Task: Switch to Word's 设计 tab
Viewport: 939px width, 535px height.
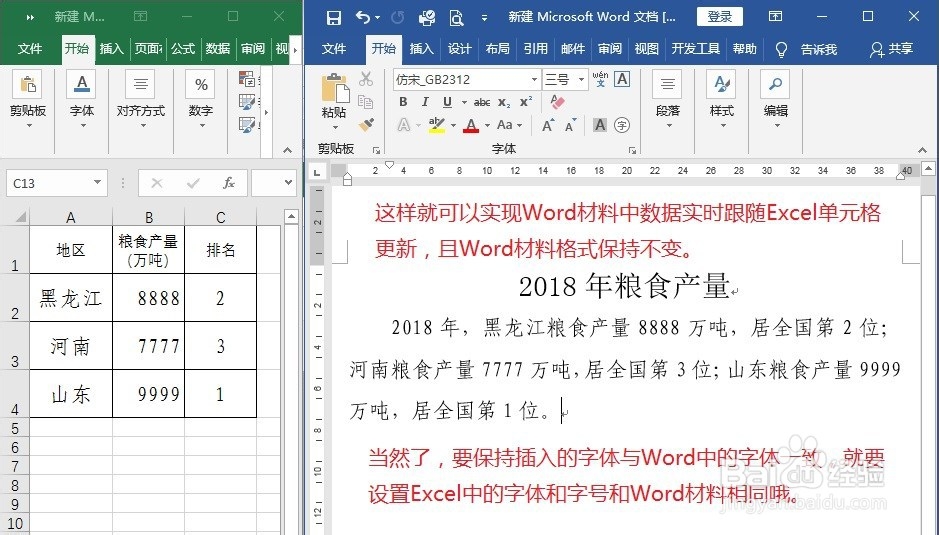Action: pyautogui.click(x=459, y=49)
